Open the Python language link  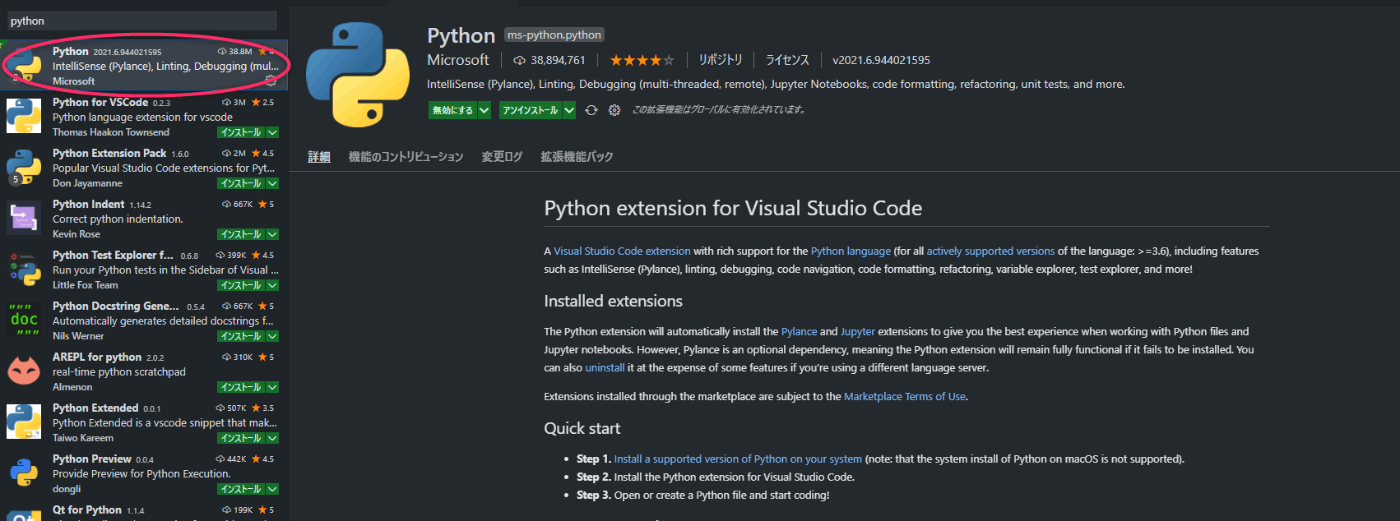coord(851,251)
